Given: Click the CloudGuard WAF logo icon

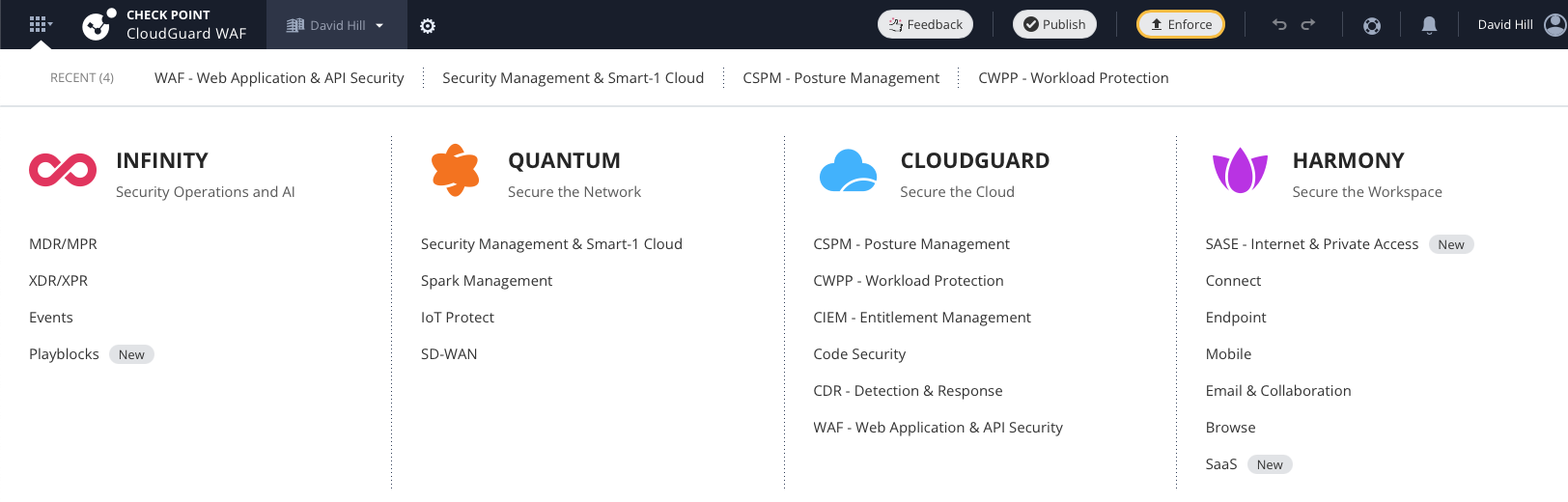Looking at the screenshot, I should [98, 25].
